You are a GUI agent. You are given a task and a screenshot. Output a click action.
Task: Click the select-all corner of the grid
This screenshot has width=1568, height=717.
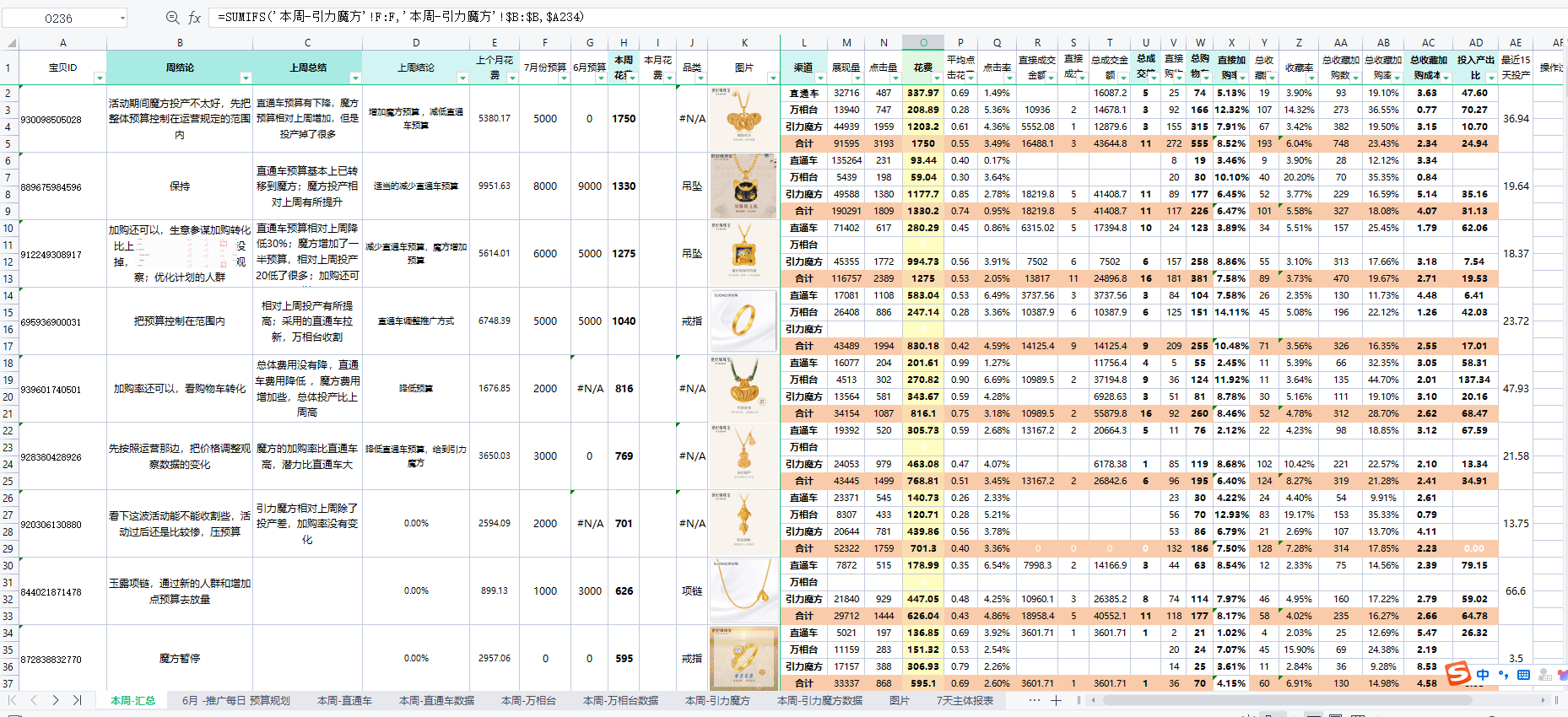(x=10, y=43)
